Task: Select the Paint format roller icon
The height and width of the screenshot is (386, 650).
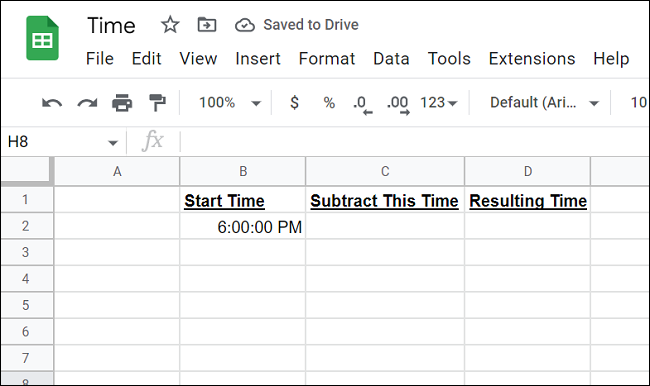Action: [x=157, y=103]
